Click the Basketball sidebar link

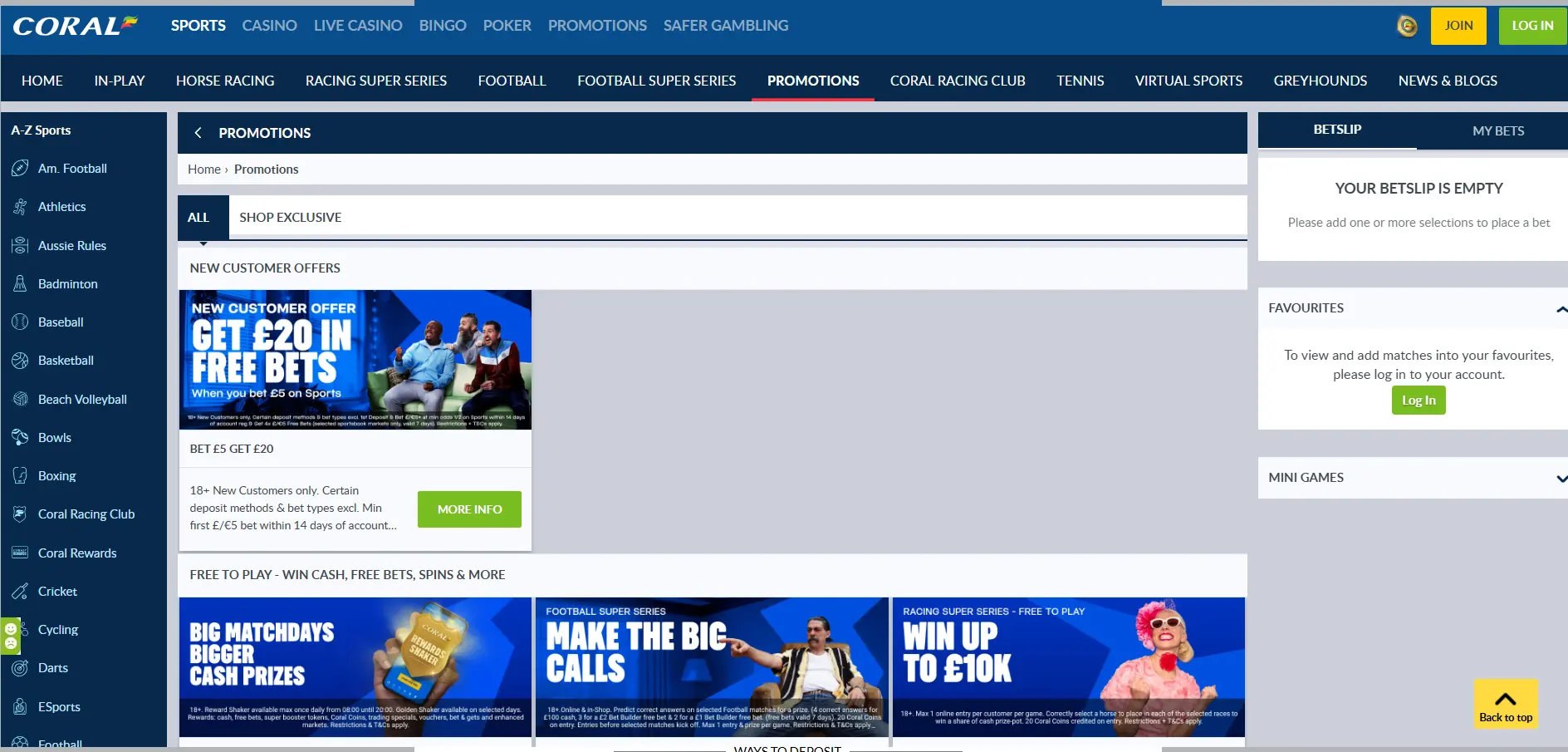[x=66, y=361]
